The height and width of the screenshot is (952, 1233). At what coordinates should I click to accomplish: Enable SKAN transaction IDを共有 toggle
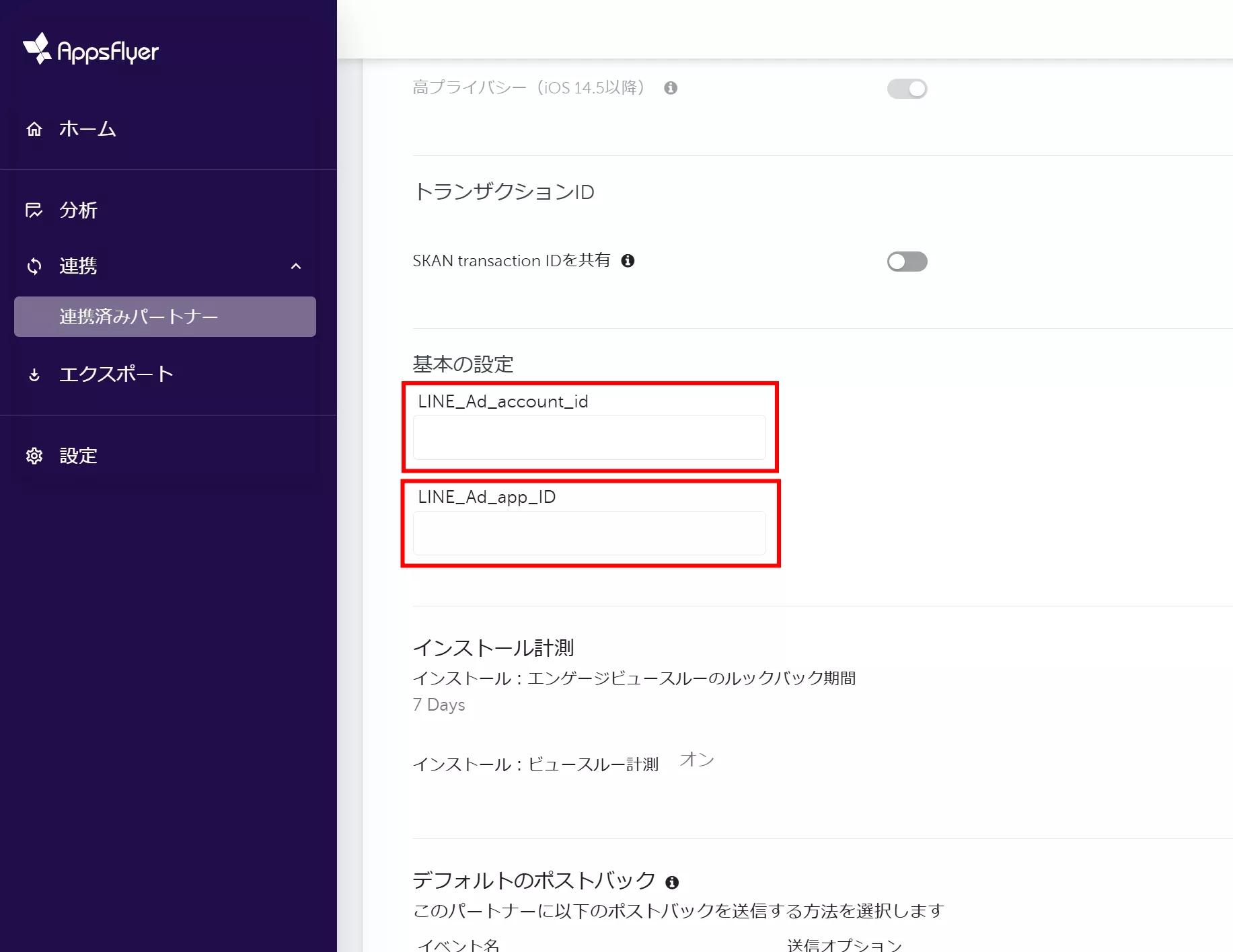coord(907,262)
